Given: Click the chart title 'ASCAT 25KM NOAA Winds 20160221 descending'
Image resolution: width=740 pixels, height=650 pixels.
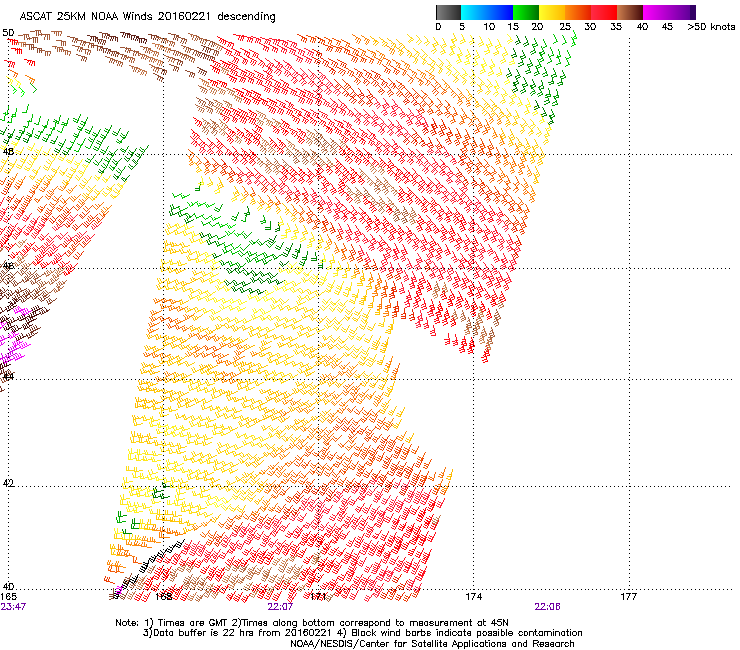Looking at the screenshot, I should 148,16.
